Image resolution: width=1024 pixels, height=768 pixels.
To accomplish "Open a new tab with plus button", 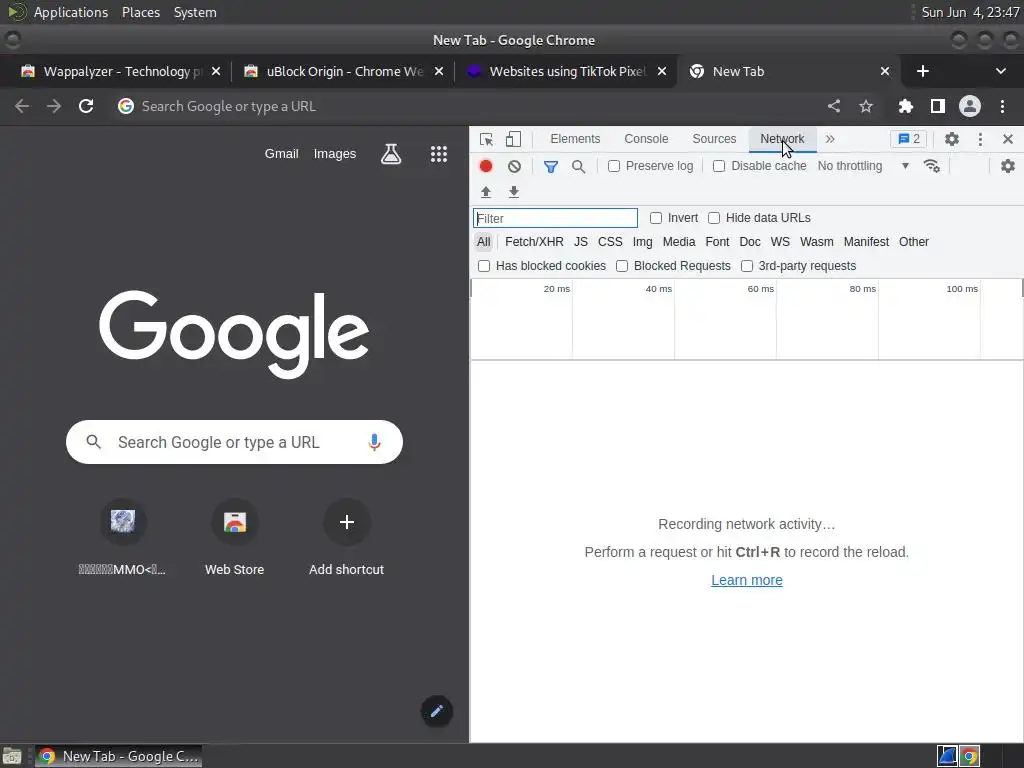I will coord(923,71).
